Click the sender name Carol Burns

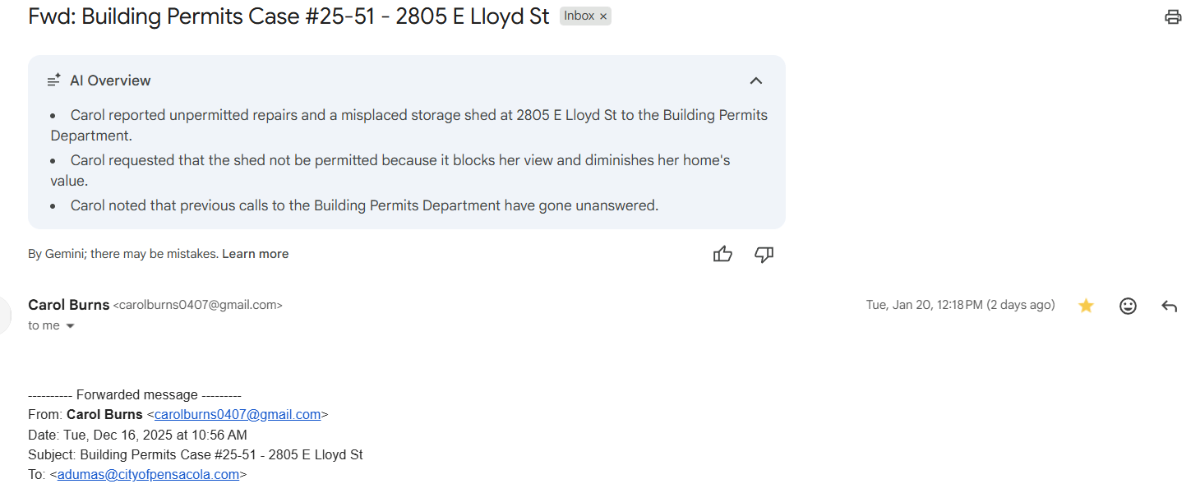[68, 305]
